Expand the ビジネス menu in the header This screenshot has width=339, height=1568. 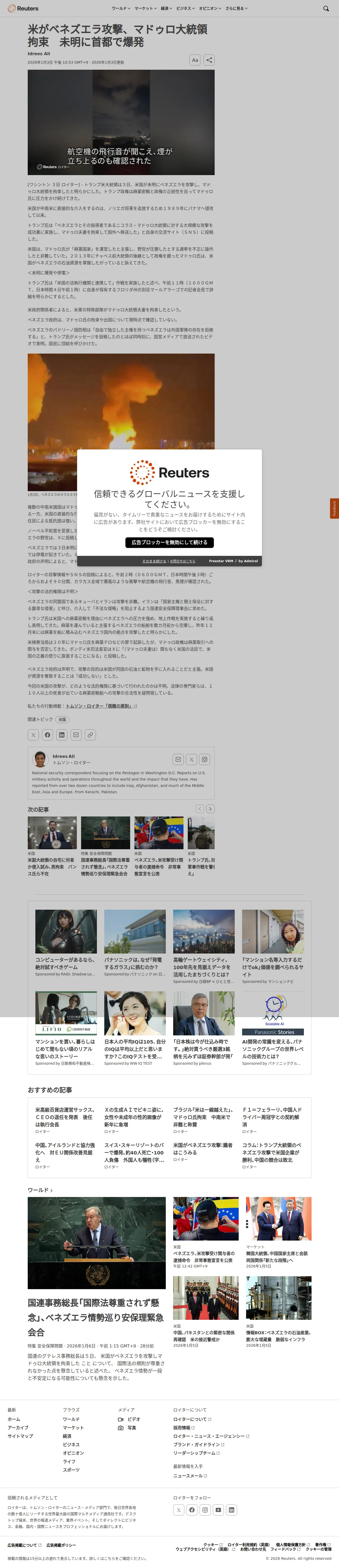pos(185,8)
